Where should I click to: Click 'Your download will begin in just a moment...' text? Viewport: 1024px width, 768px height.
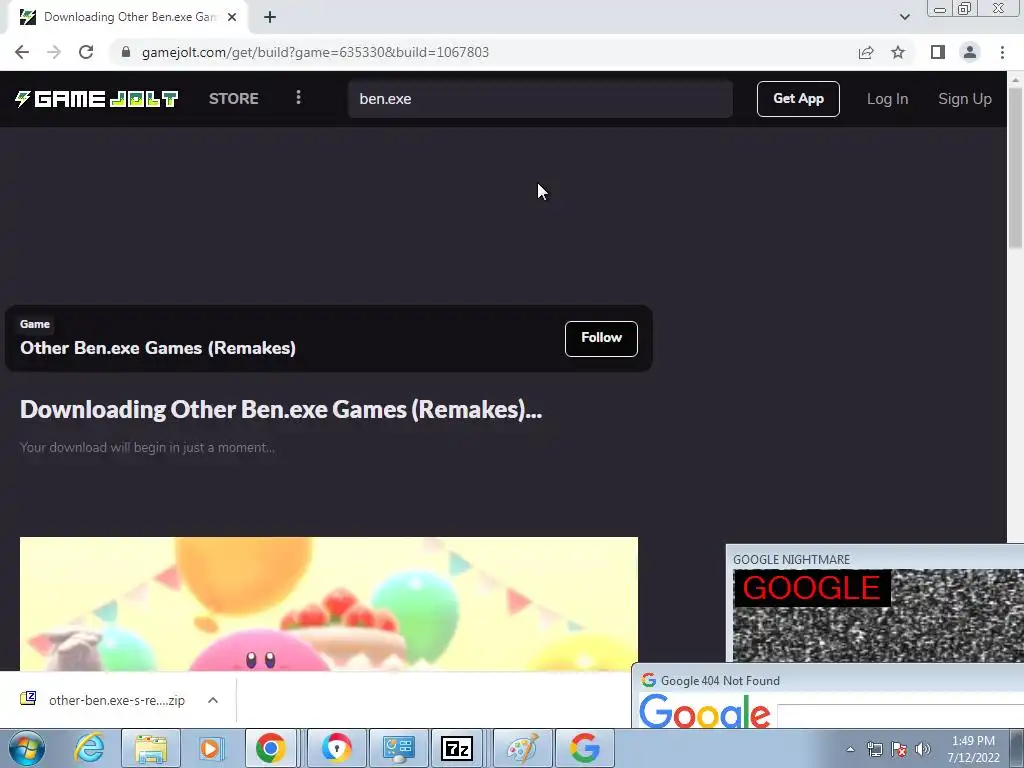click(148, 447)
